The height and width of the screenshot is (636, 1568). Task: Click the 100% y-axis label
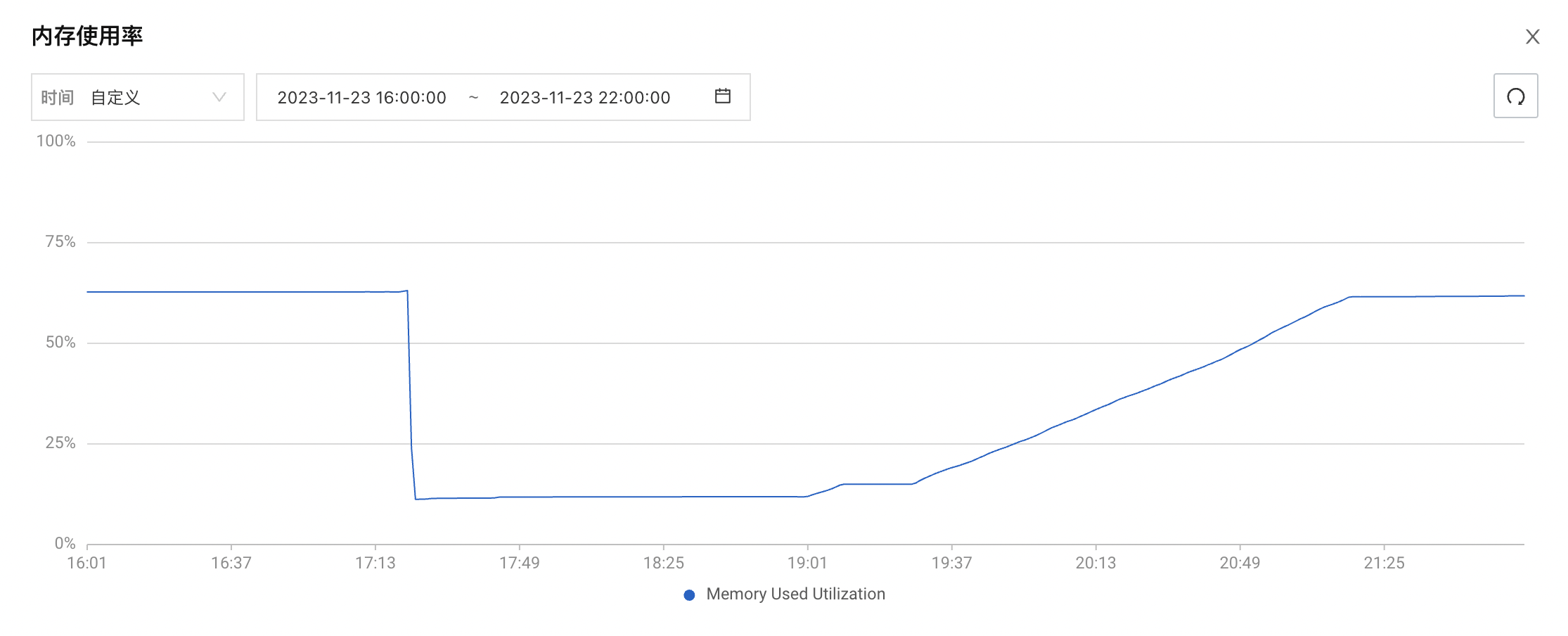click(x=56, y=141)
